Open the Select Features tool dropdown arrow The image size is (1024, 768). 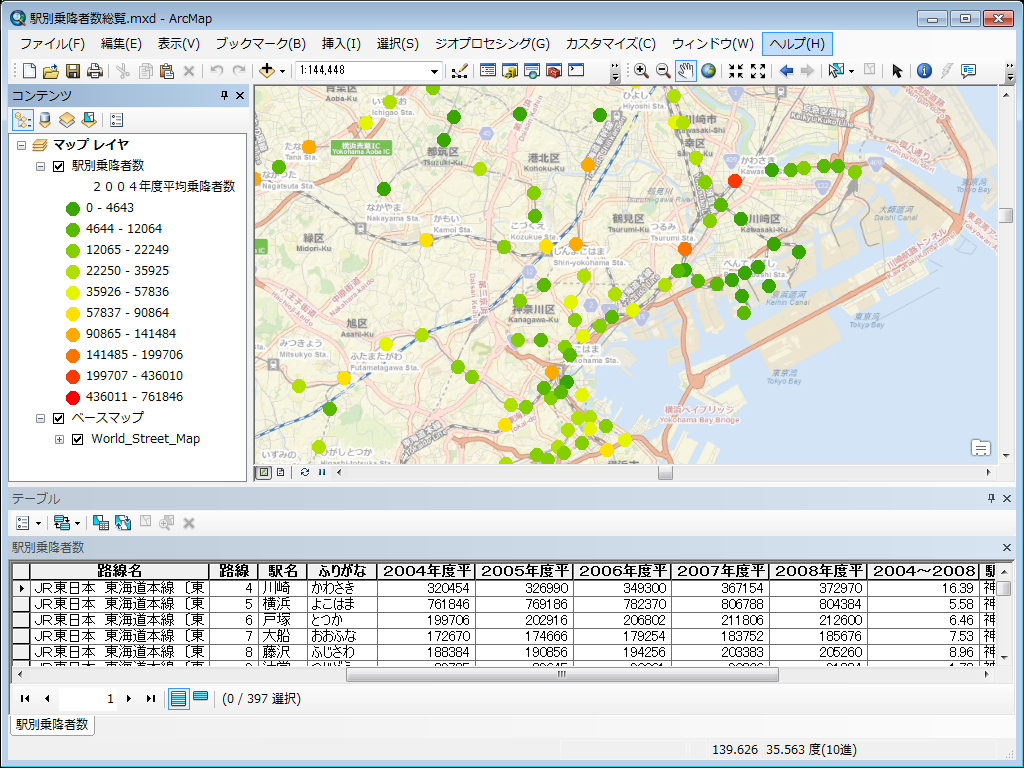tap(851, 71)
